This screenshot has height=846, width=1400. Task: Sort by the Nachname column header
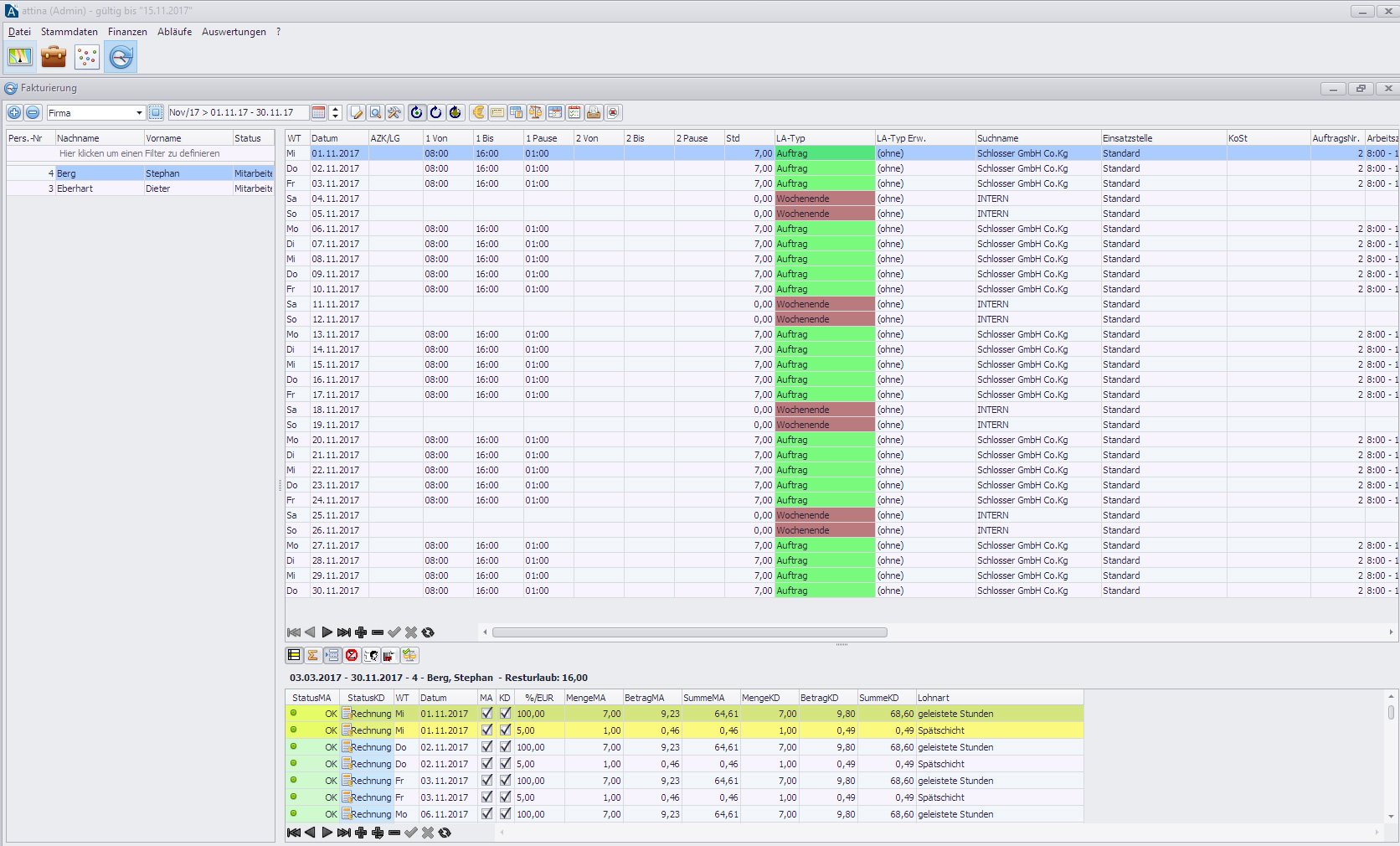point(100,138)
